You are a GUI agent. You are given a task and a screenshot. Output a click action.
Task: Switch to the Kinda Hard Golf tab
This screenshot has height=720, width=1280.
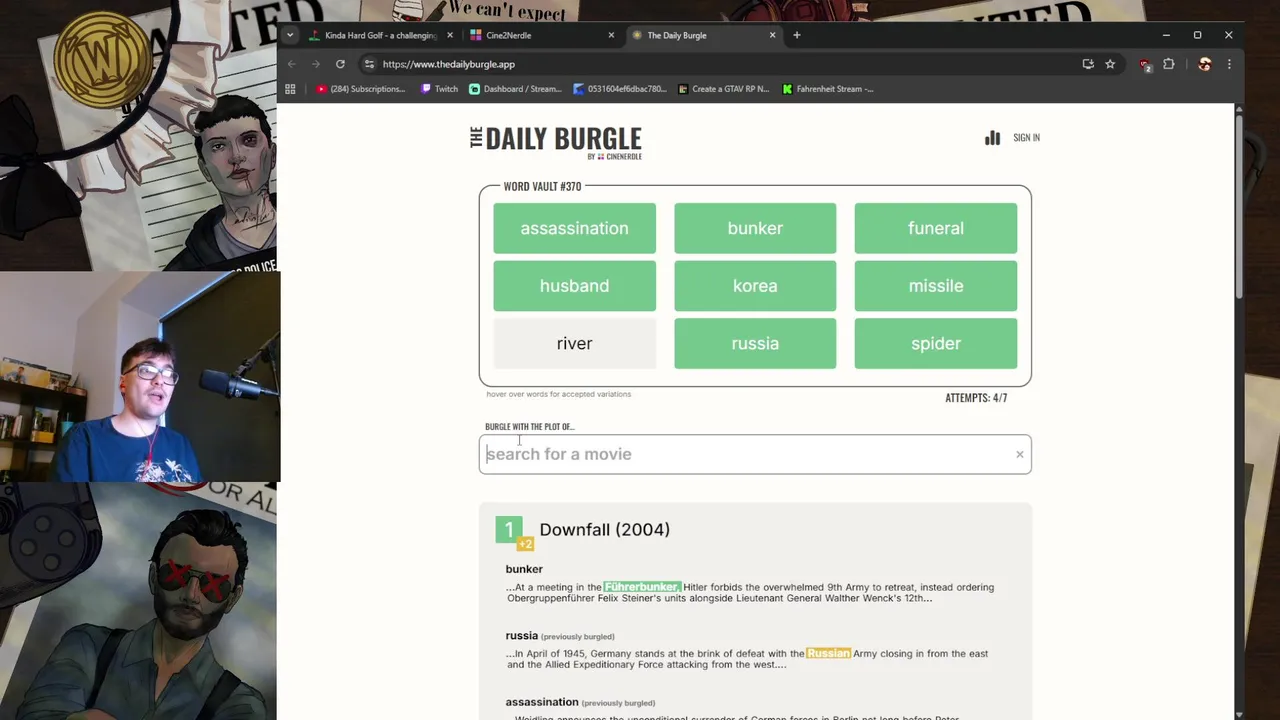point(380,35)
